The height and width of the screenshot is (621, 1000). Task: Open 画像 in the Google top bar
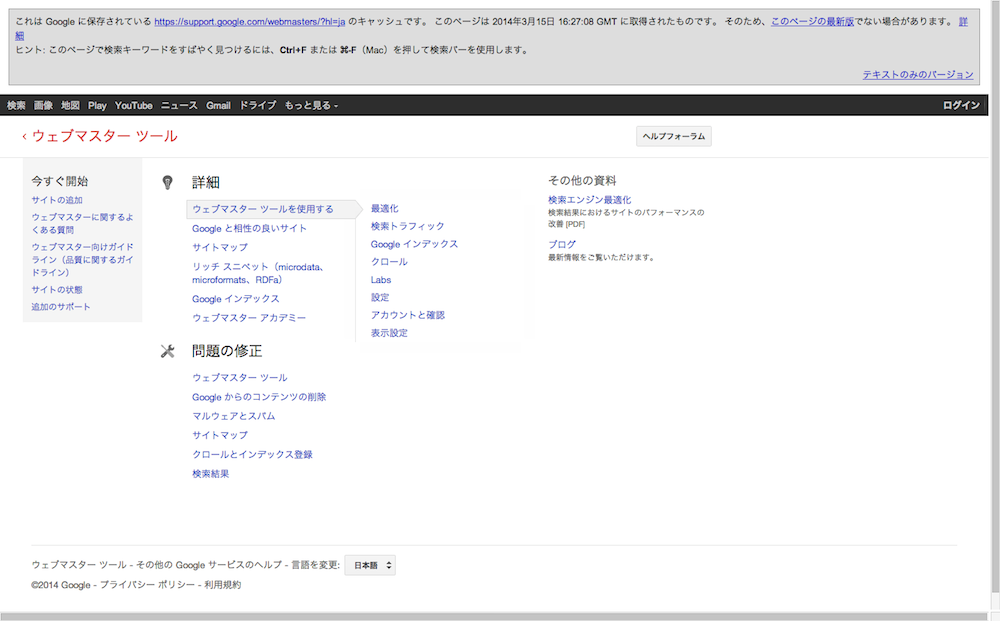(43, 105)
